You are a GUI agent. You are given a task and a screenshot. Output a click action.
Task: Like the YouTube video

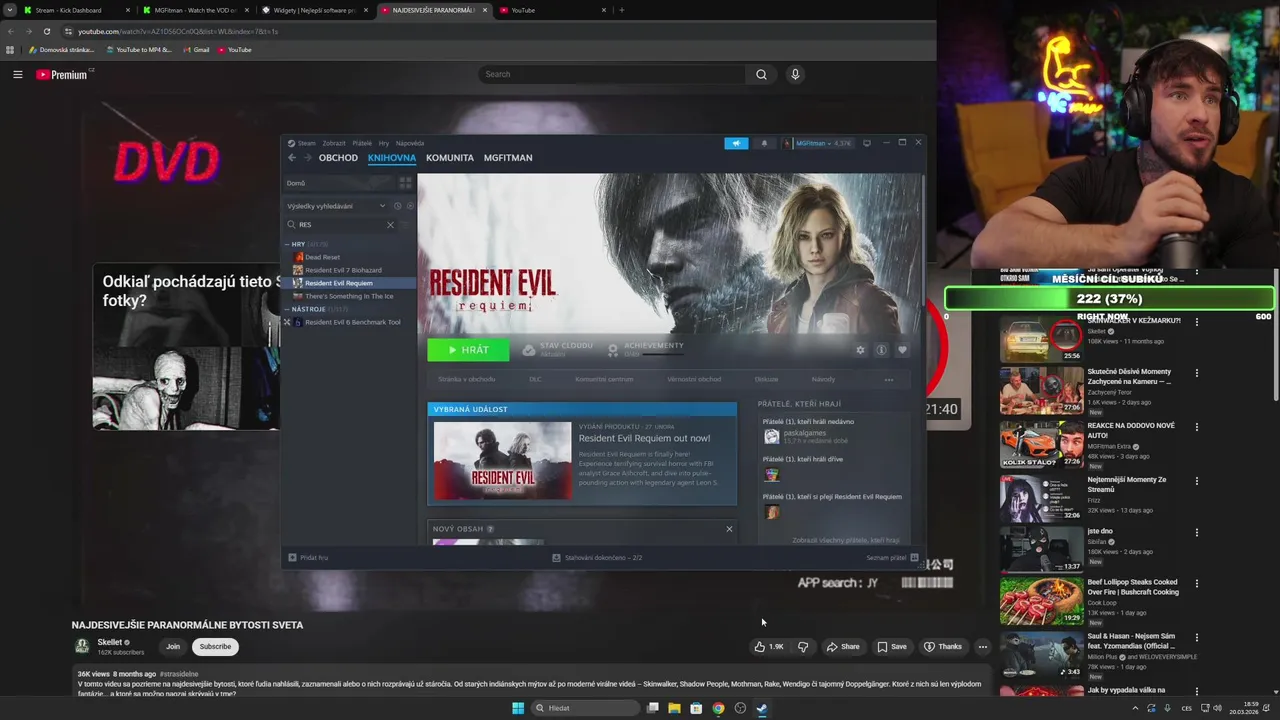tap(769, 647)
